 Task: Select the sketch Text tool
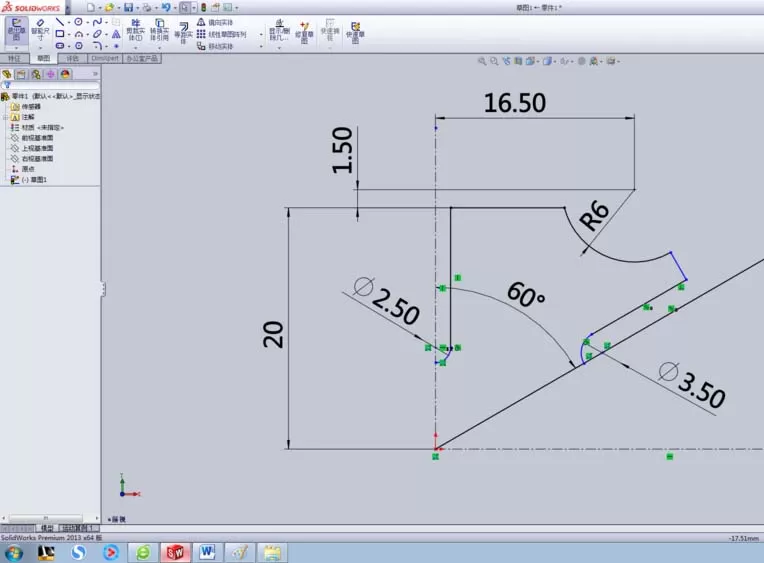pyautogui.click(x=116, y=34)
